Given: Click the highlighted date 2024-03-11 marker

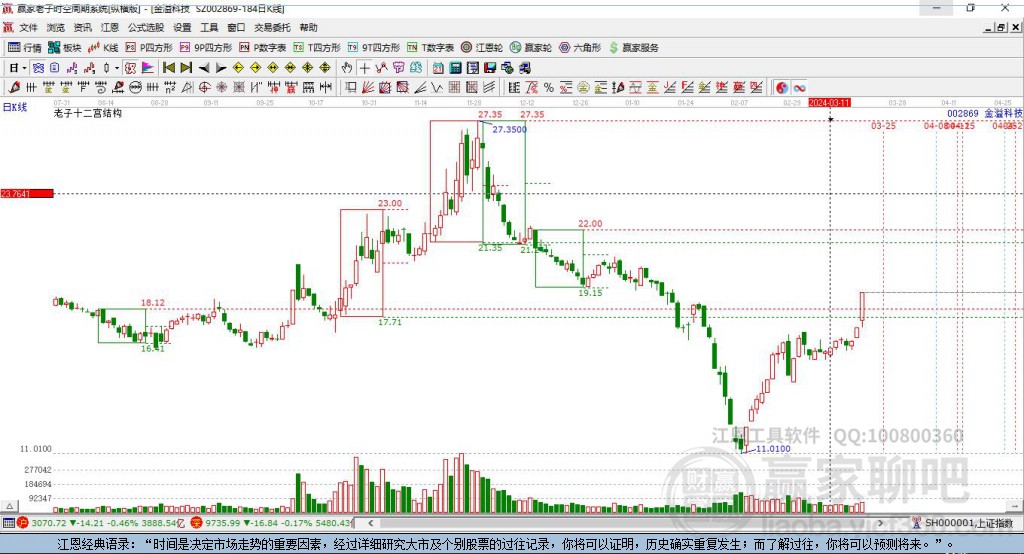Looking at the screenshot, I should click(829, 103).
